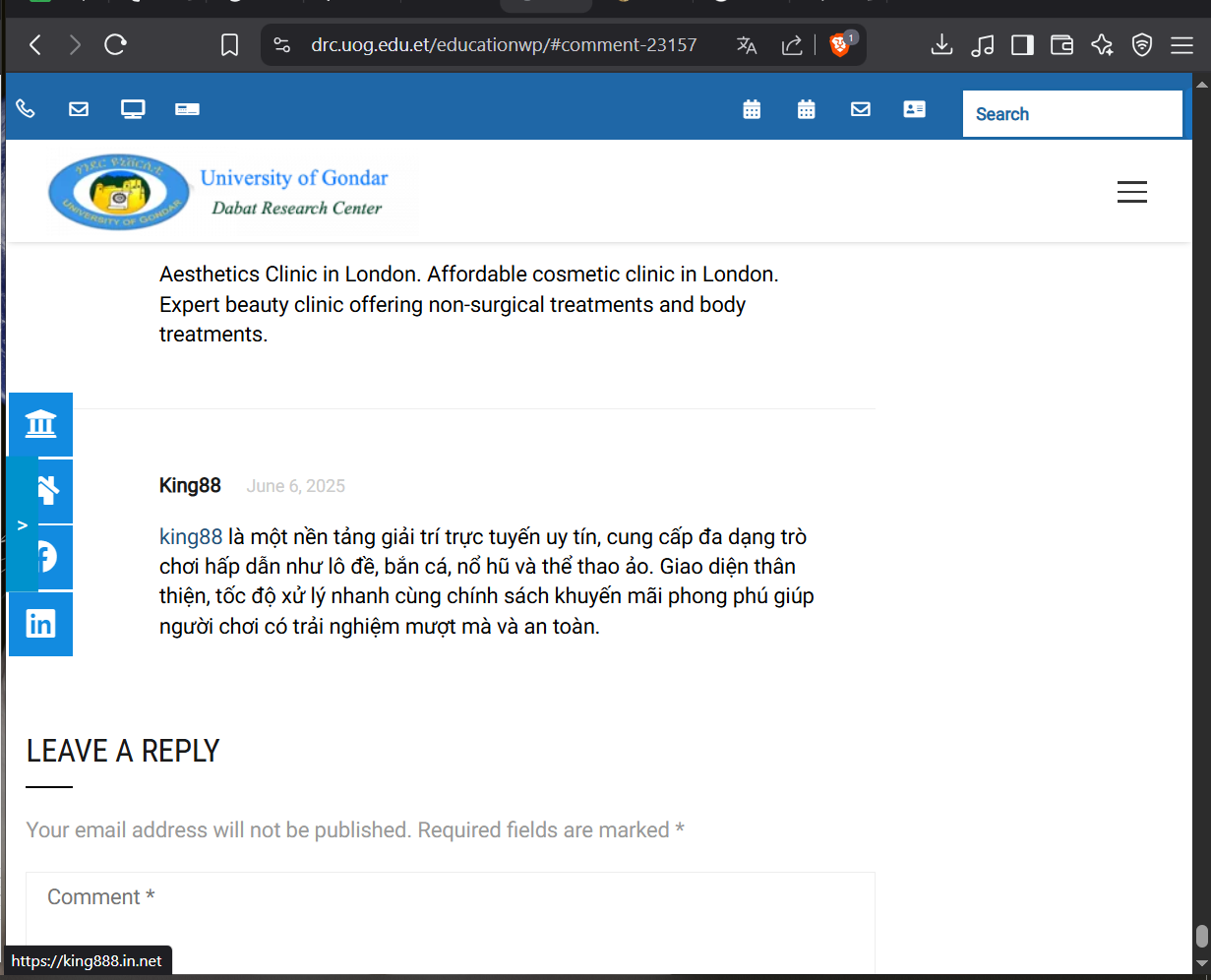Image resolution: width=1211 pixels, height=980 pixels.
Task: Open the King88 comment author name
Action: (x=190, y=485)
